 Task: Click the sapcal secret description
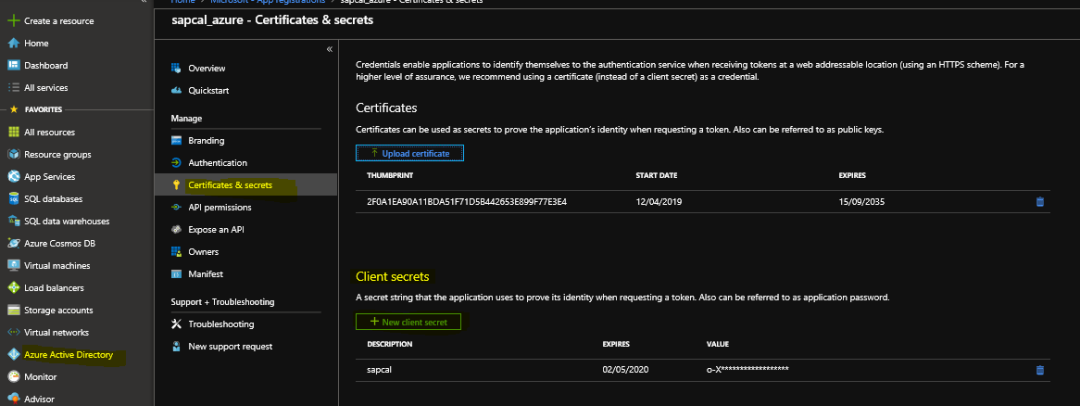380,370
